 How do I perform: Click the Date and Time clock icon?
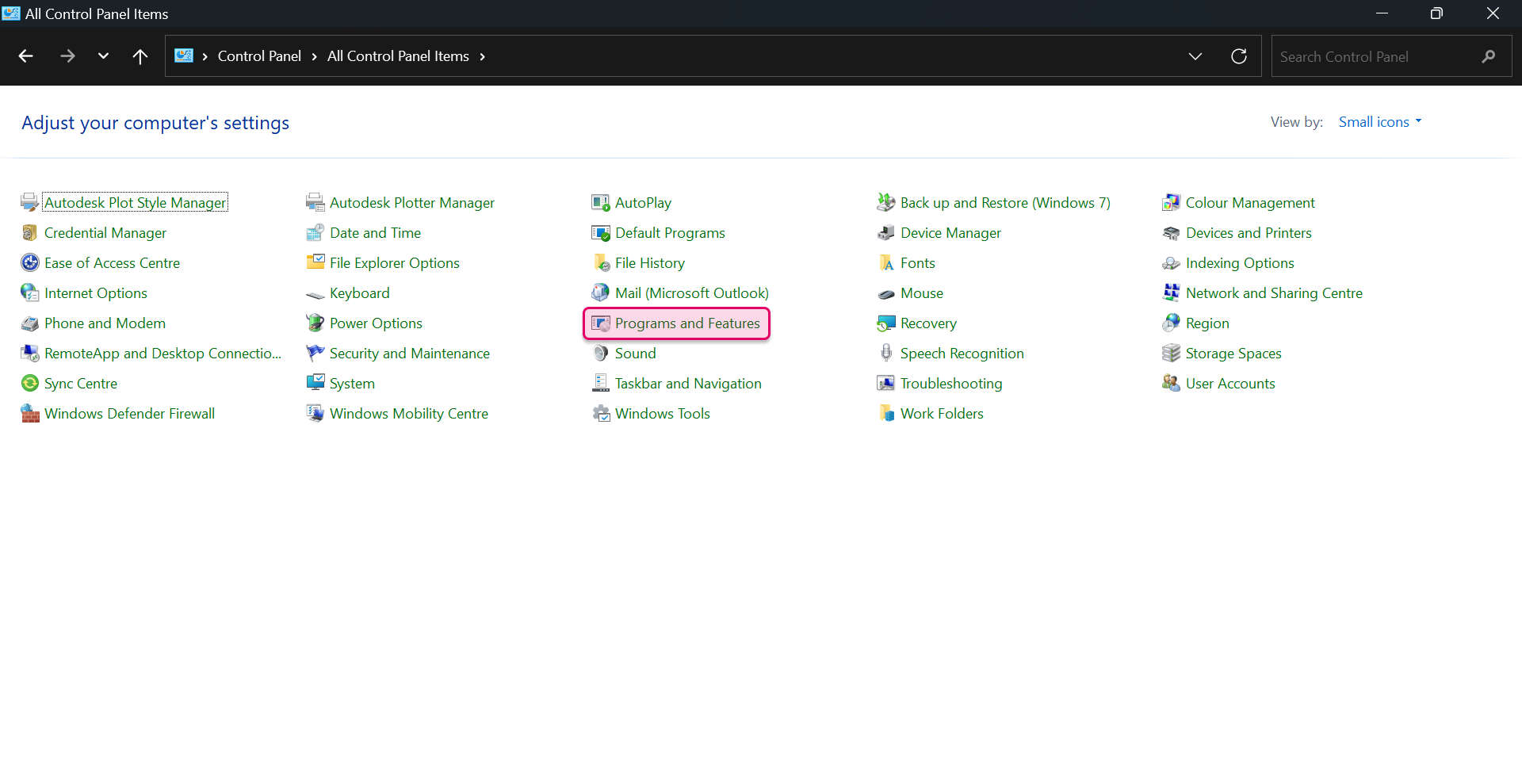coord(315,233)
